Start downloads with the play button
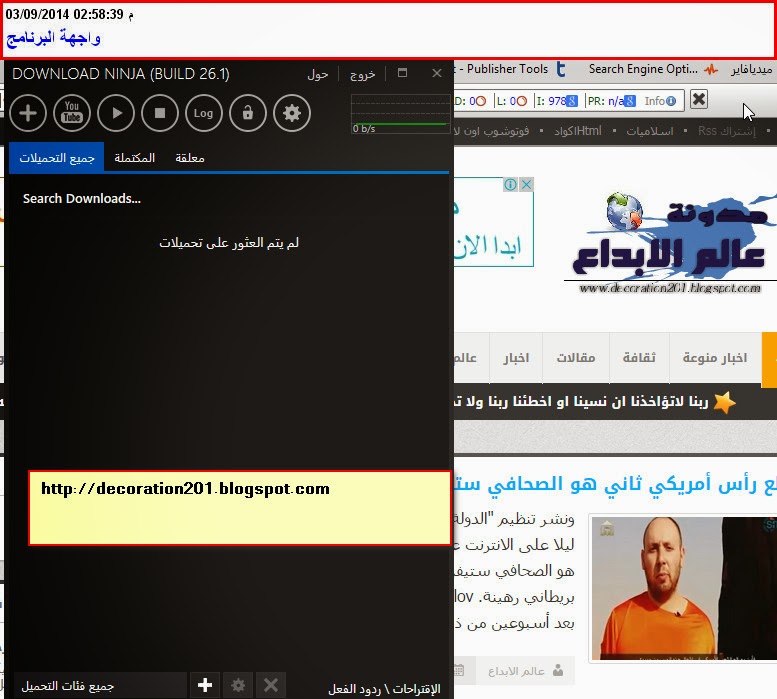Screen dimensions: 777x699 (x=116, y=113)
